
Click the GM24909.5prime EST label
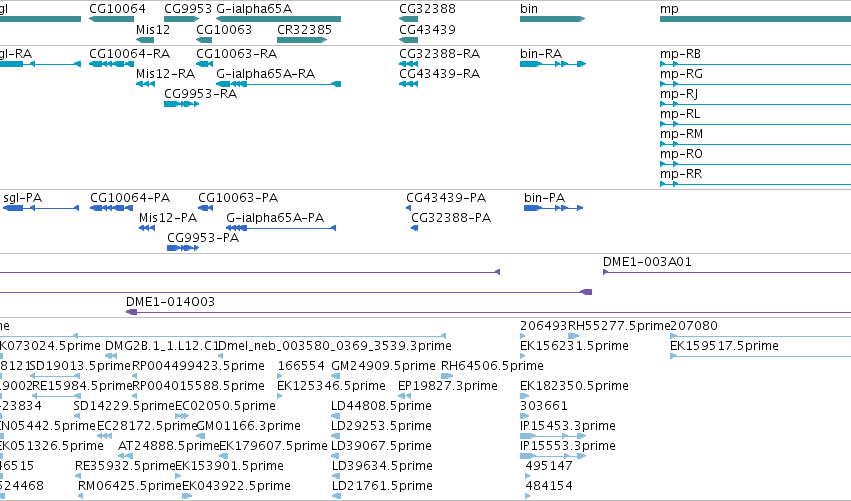pos(383,366)
